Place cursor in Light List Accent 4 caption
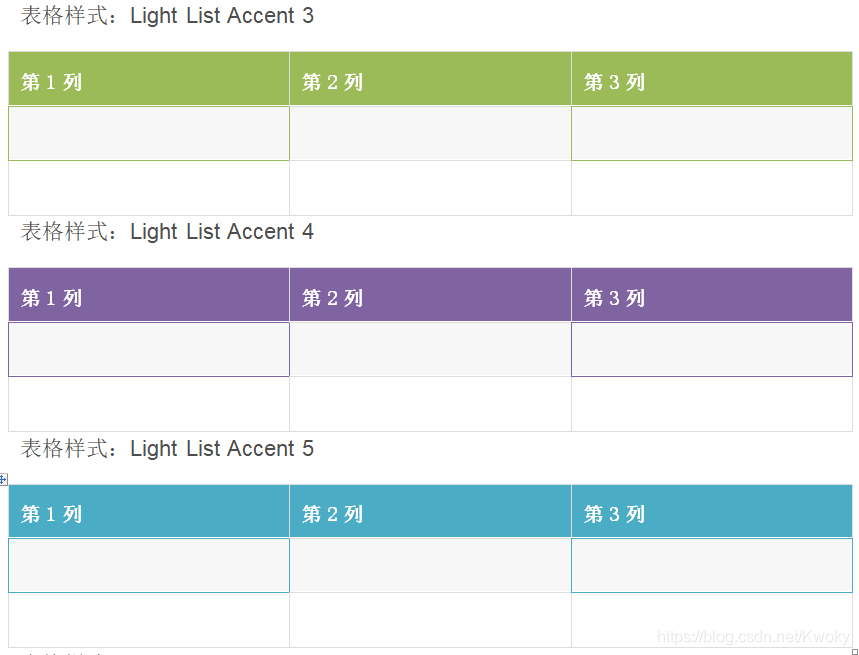The height and width of the screenshot is (655, 859). (x=221, y=232)
